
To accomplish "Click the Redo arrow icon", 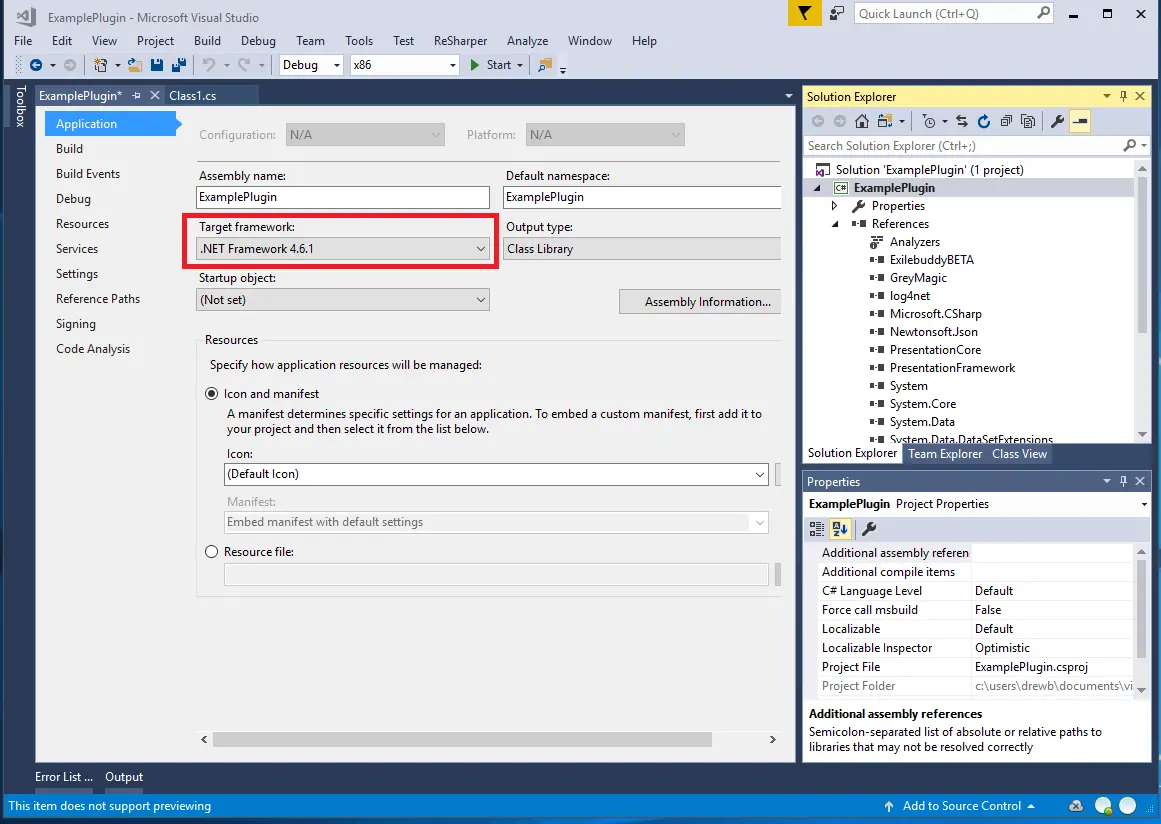I will pyautogui.click(x=244, y=65).
